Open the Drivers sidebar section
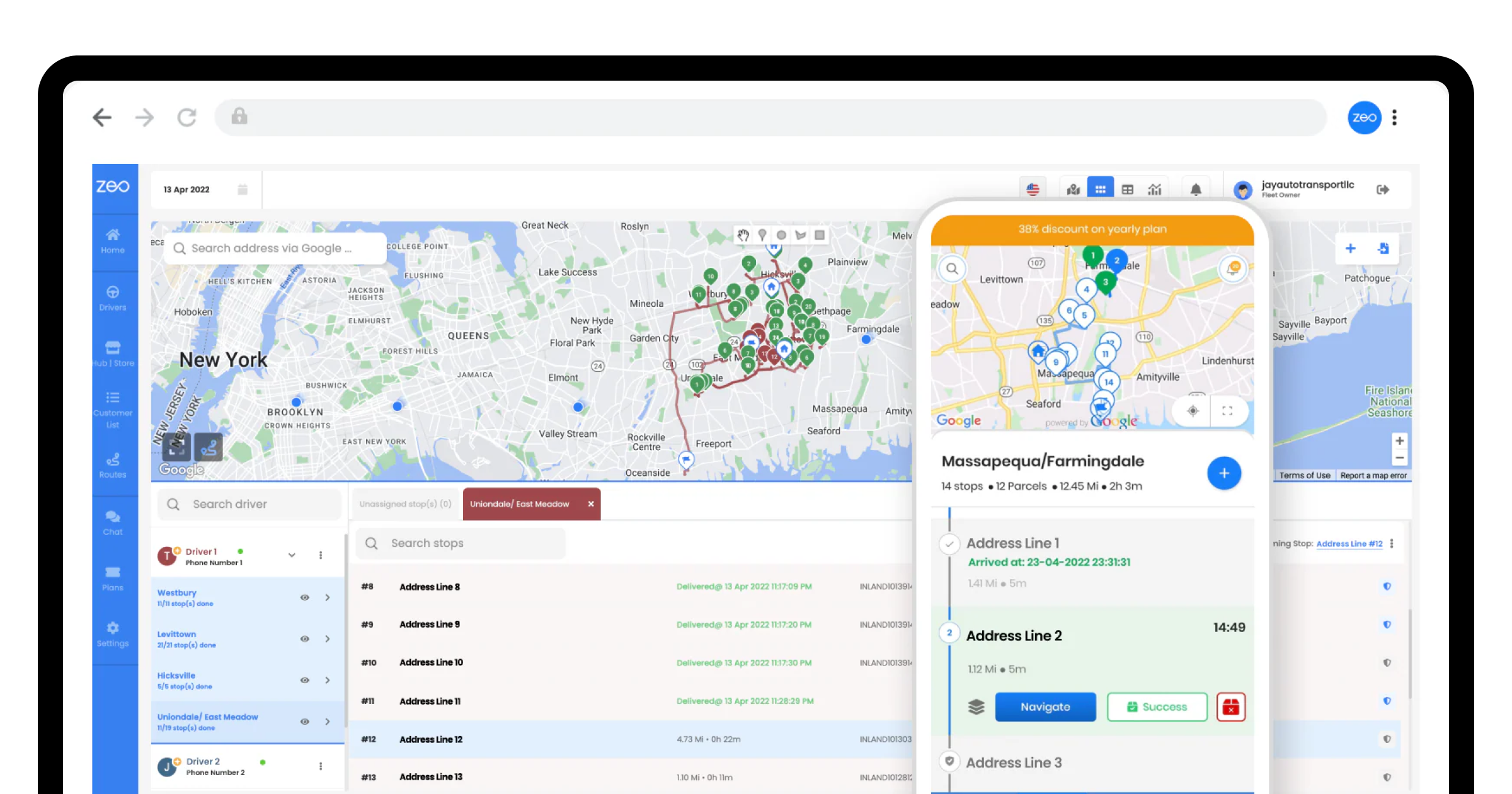Viewport: 1512px width, 794px height. point(113,298)
